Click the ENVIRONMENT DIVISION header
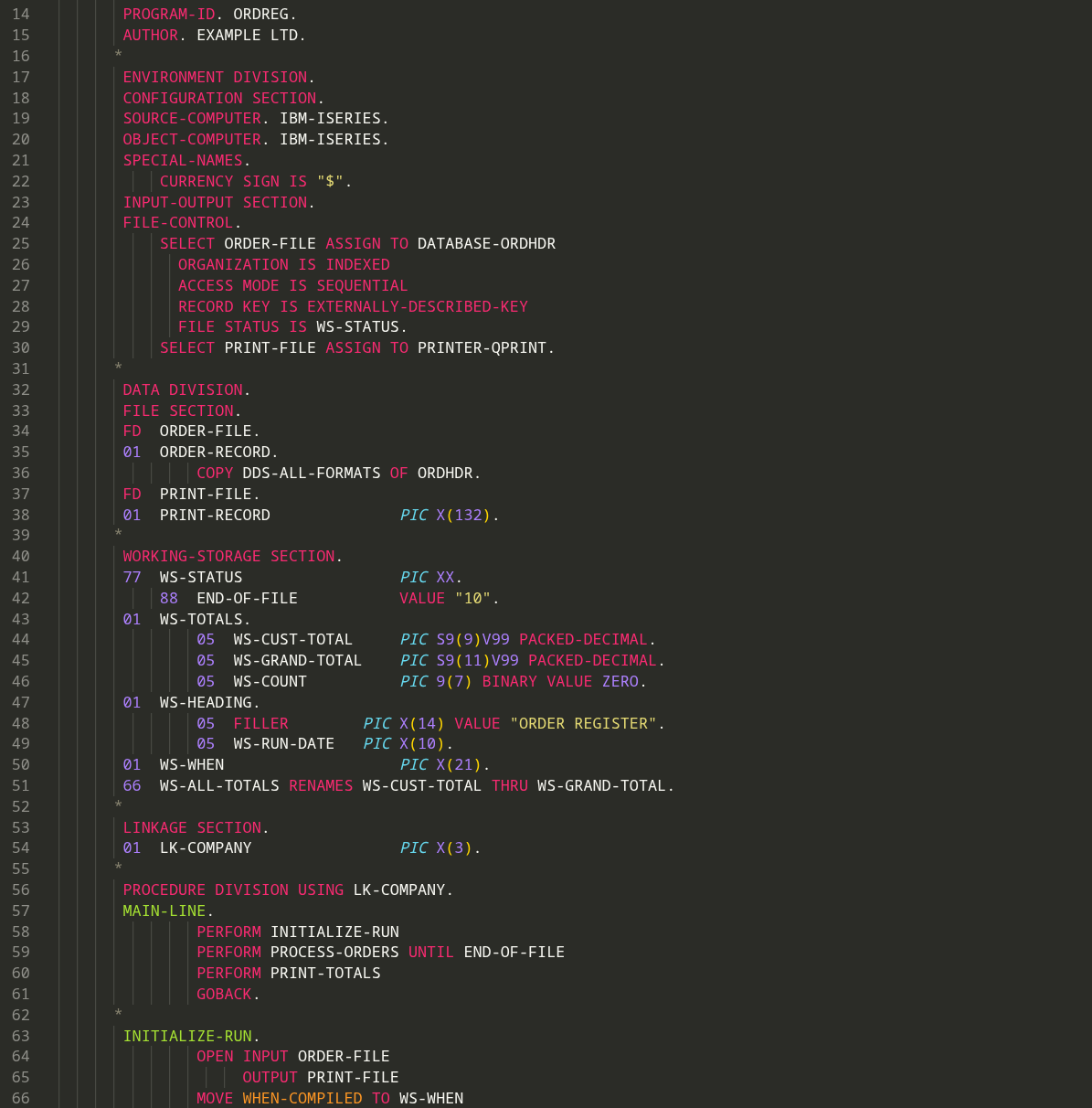Viewport: 1092px width, 1108px height. 215,78
